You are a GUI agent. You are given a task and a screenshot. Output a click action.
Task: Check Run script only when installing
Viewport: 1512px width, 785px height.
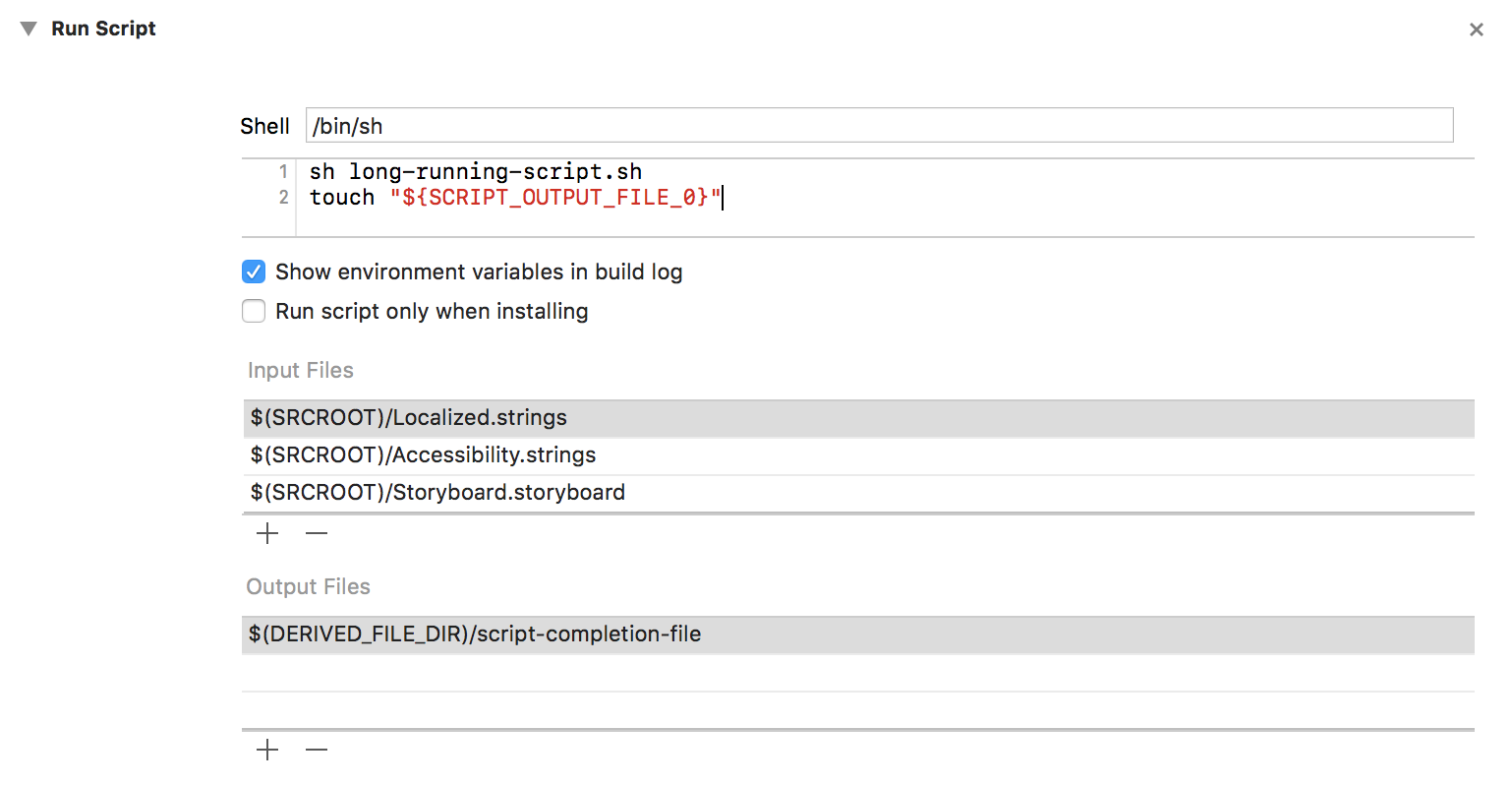point(254,311)
